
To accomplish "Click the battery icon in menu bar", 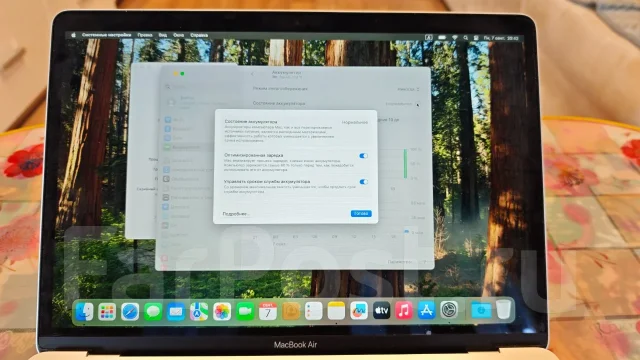I will [x=442, y=38].
